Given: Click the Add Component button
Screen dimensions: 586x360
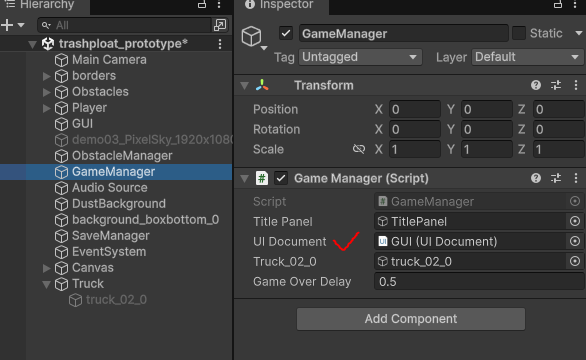Looking at the screenshot, I should click(411, 319).
